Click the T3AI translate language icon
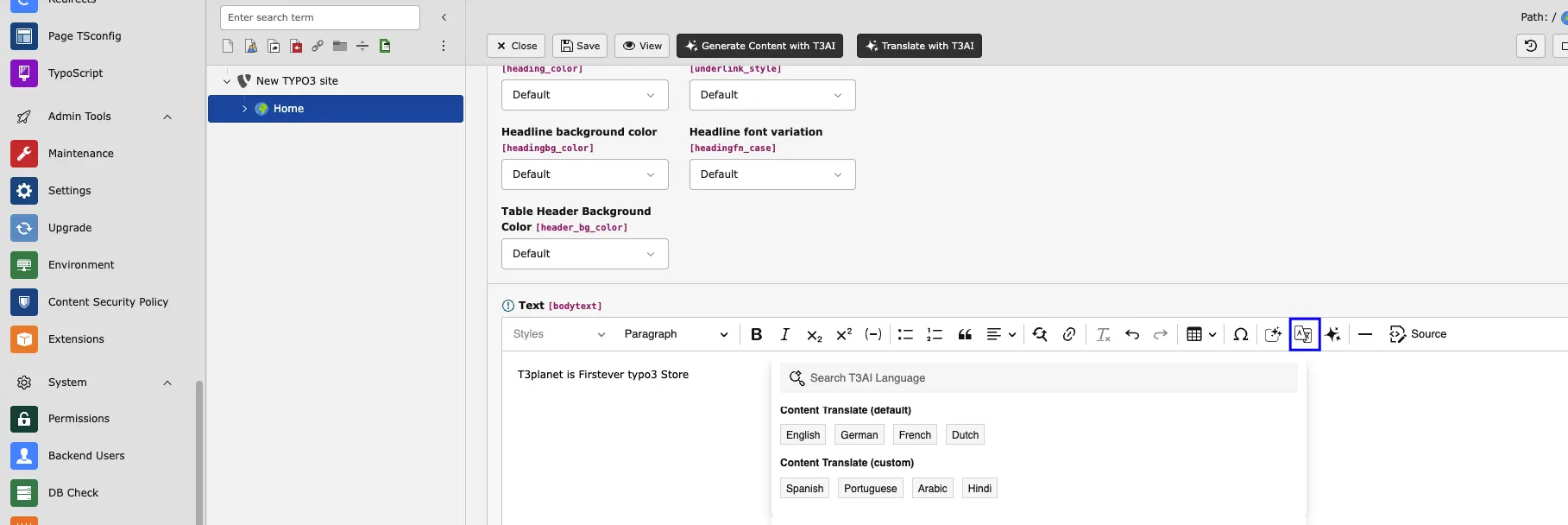The width and height of the screenshot is (1568, 525). coord(1303,334)
